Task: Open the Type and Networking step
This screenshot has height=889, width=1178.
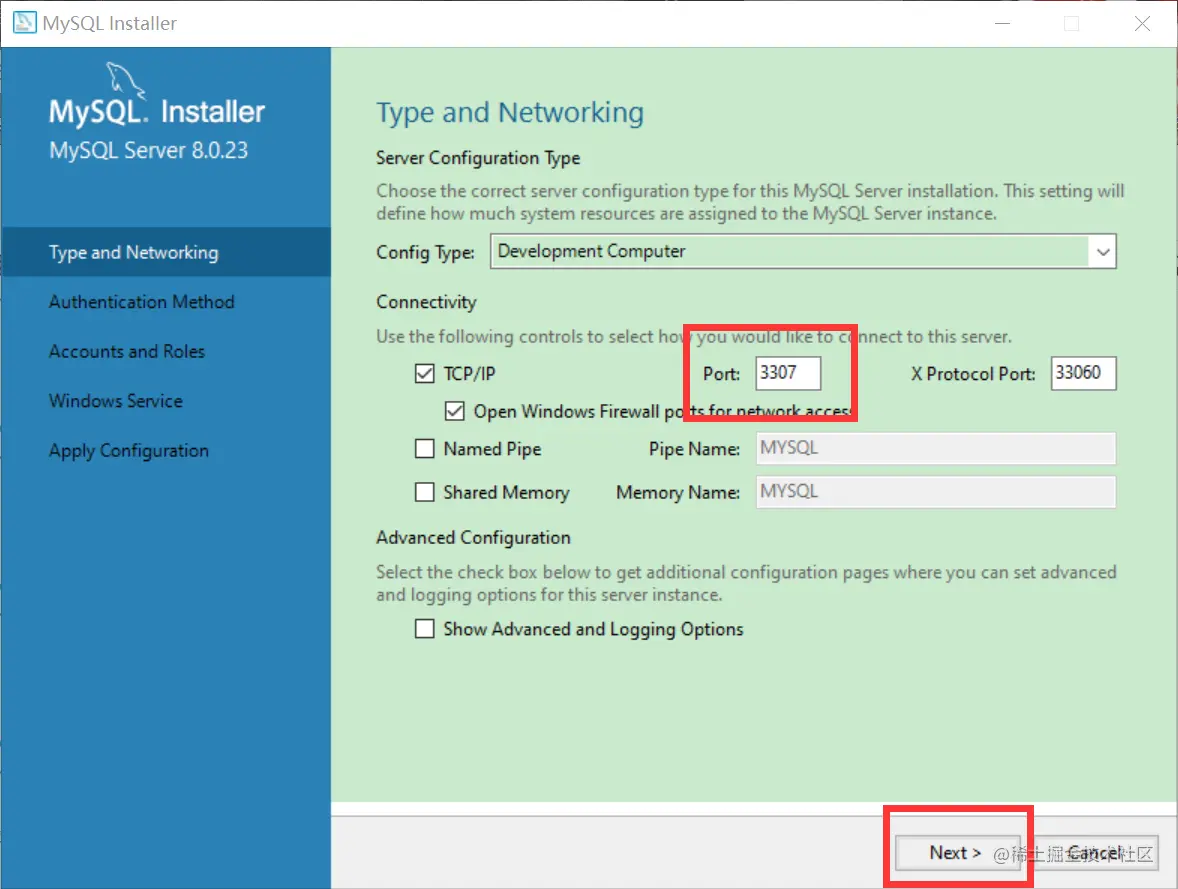Action: (x=165, y=252)
